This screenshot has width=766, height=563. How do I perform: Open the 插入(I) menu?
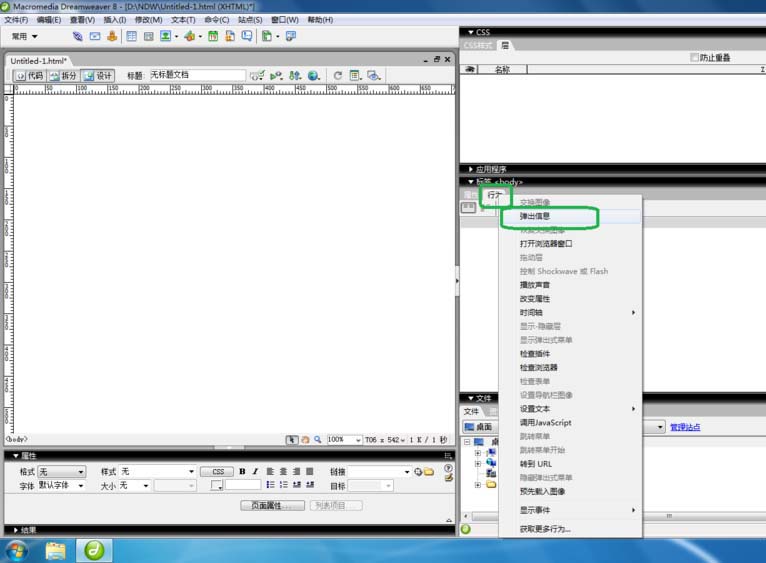[x=114, y=20]
